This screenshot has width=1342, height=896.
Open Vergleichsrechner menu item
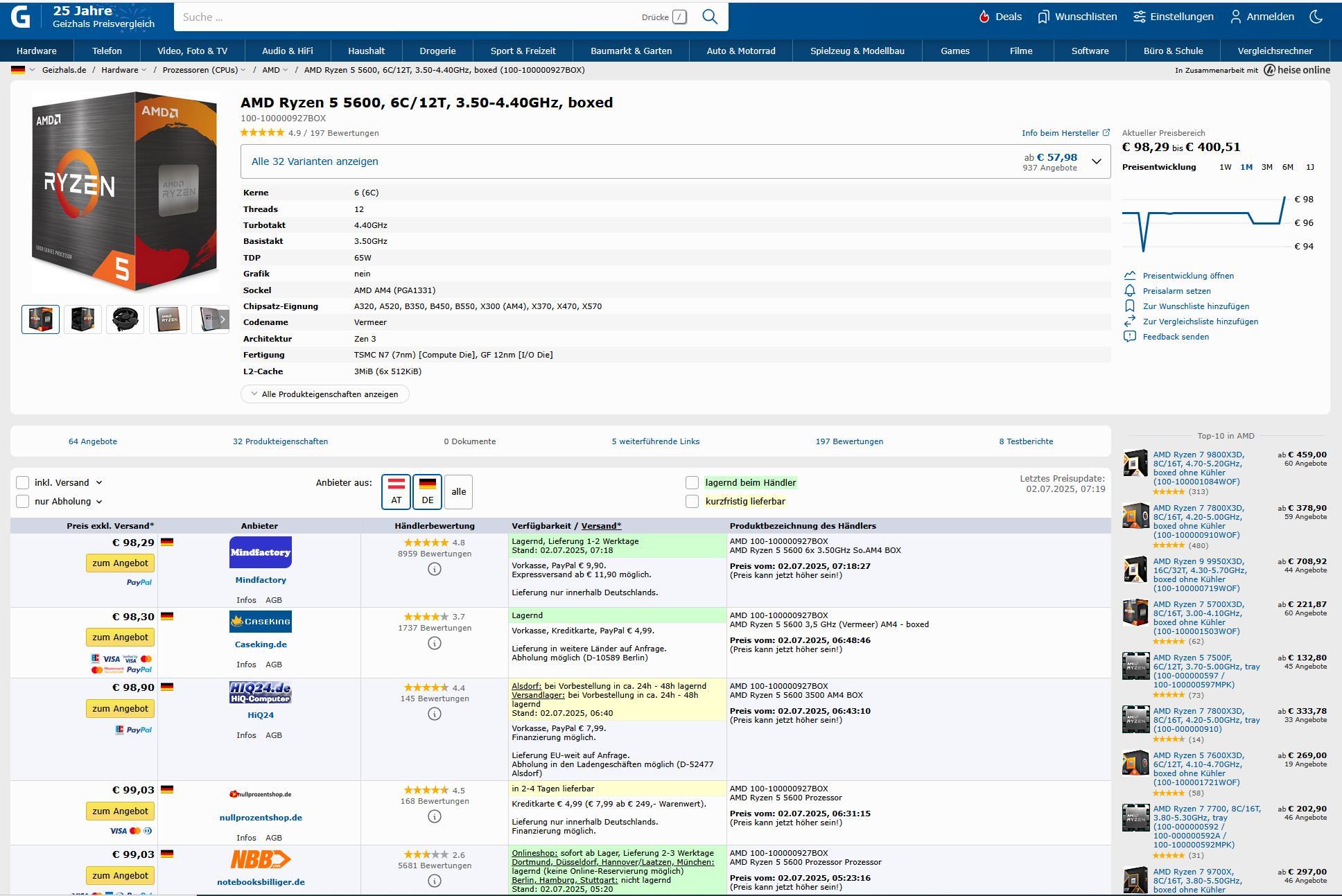[x=1275, y=51]
